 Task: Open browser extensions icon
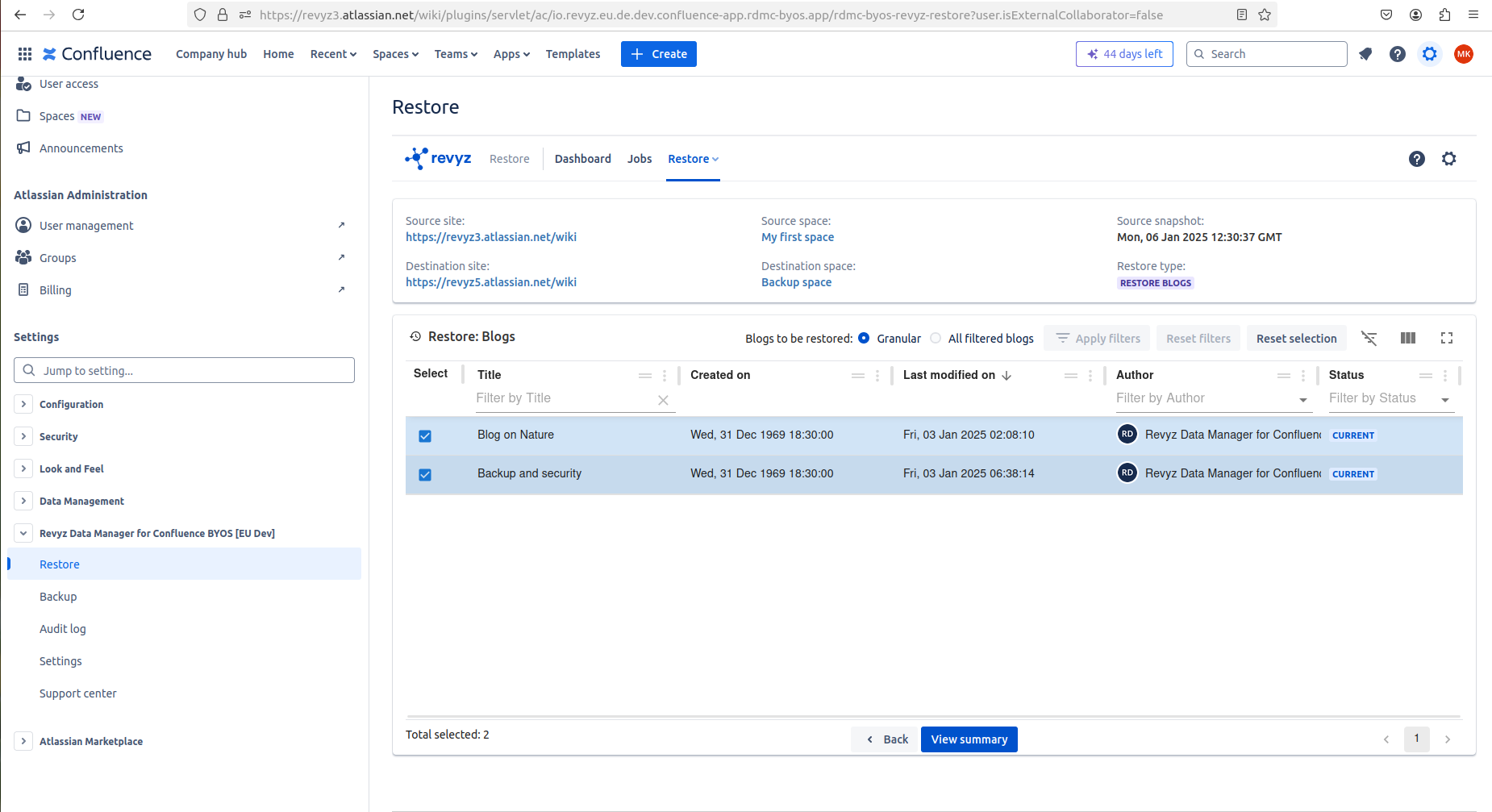(x=1444, y=15)
